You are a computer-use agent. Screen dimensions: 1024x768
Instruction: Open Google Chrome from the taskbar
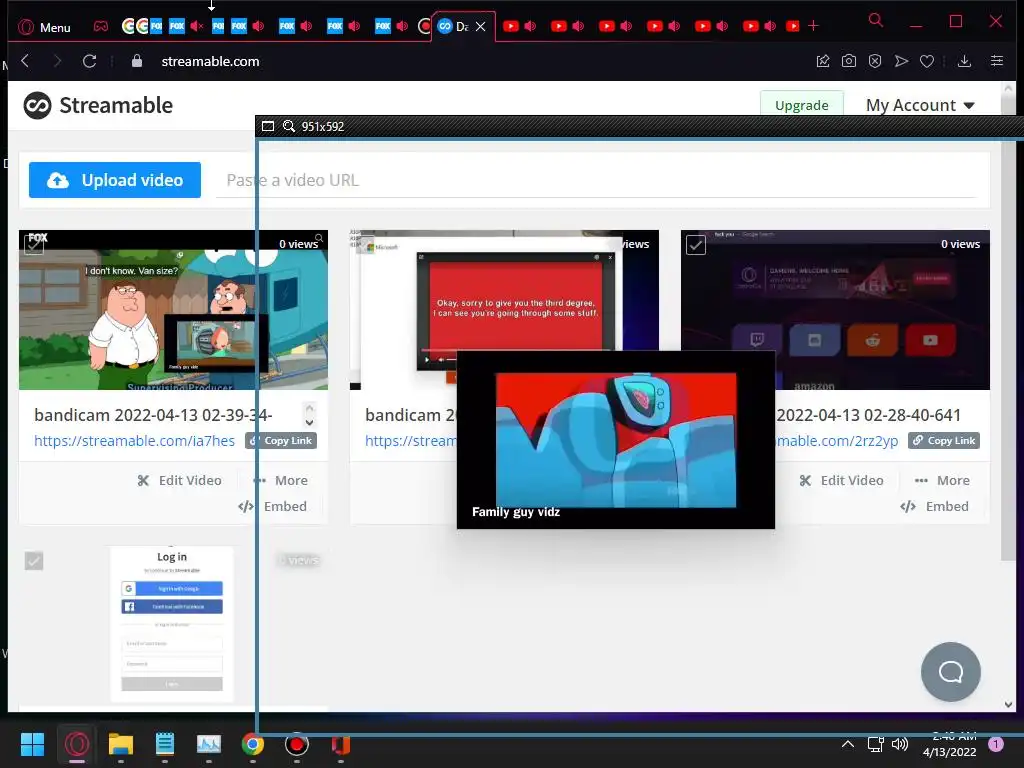pyautogui.click(x=253, y=744)
